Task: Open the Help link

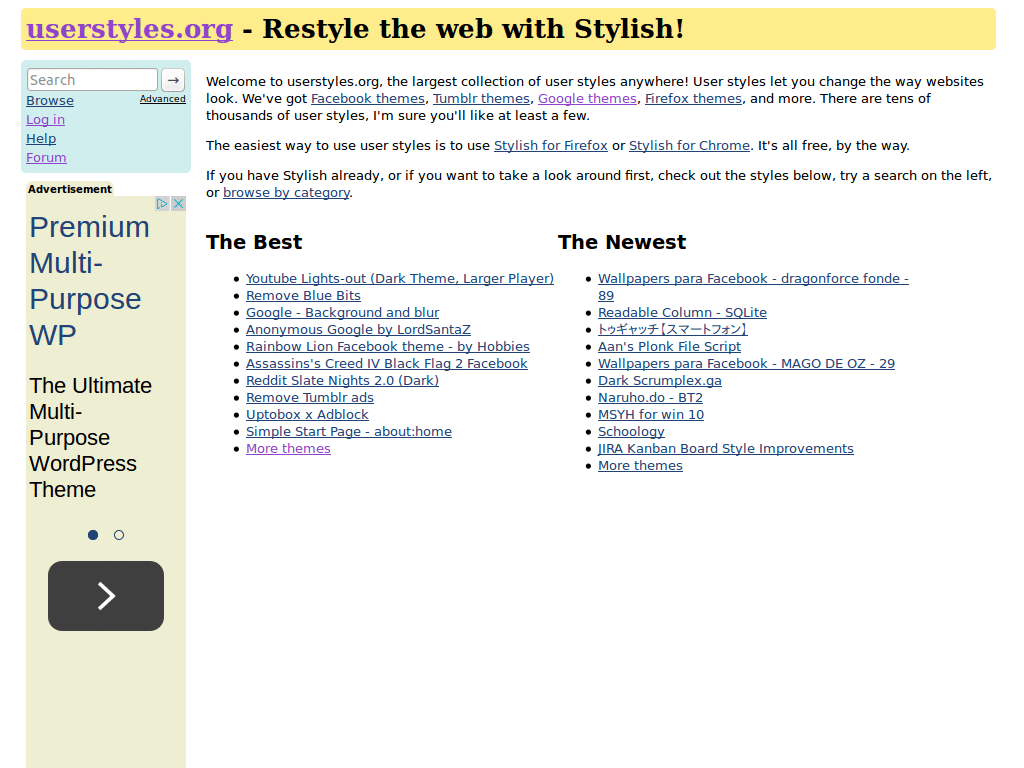Action: click(x=41, y=138)
